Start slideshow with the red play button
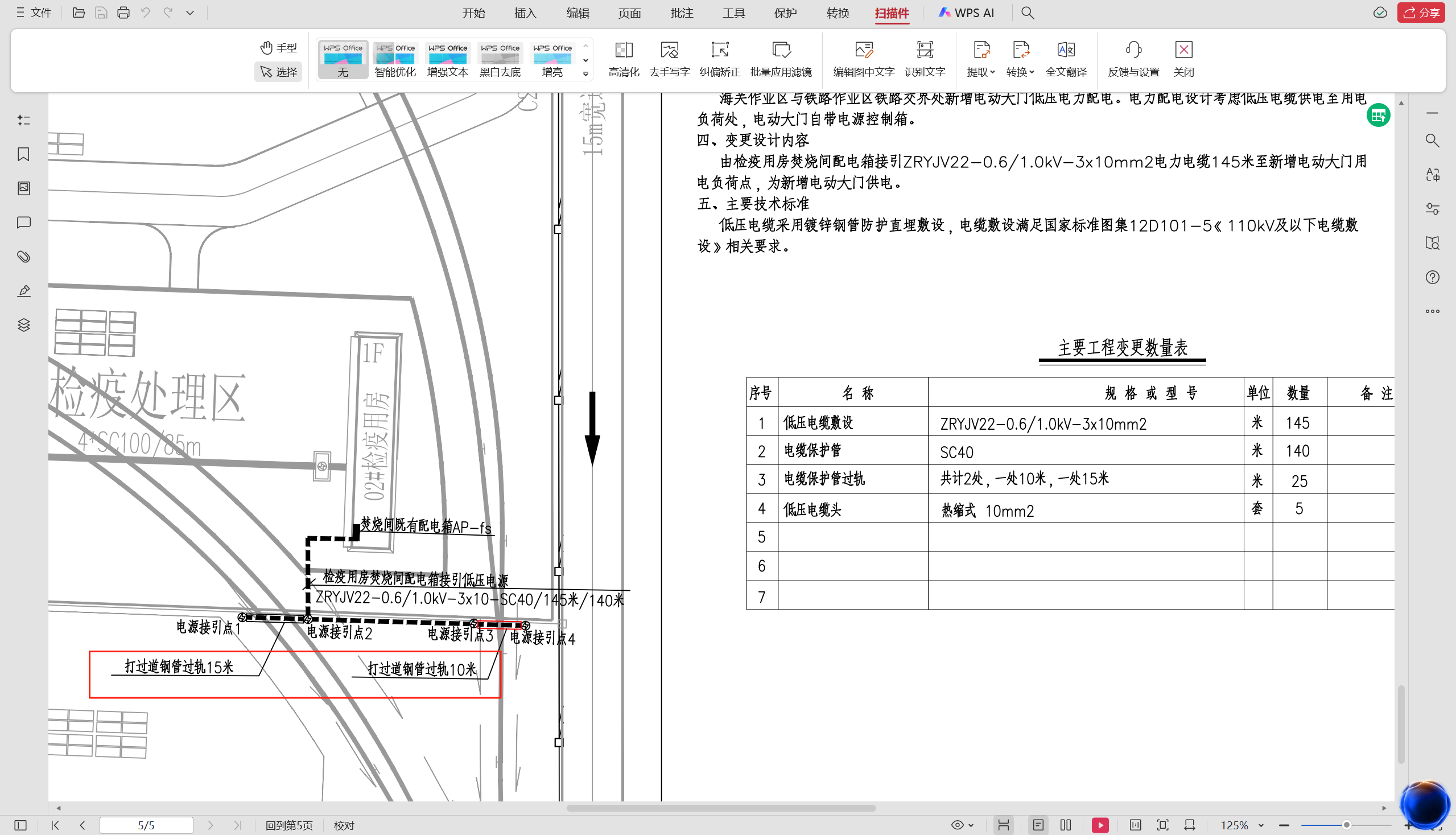Image resolution: width=1456 pixels, height=835 pixels. (x=1100, y=825)
